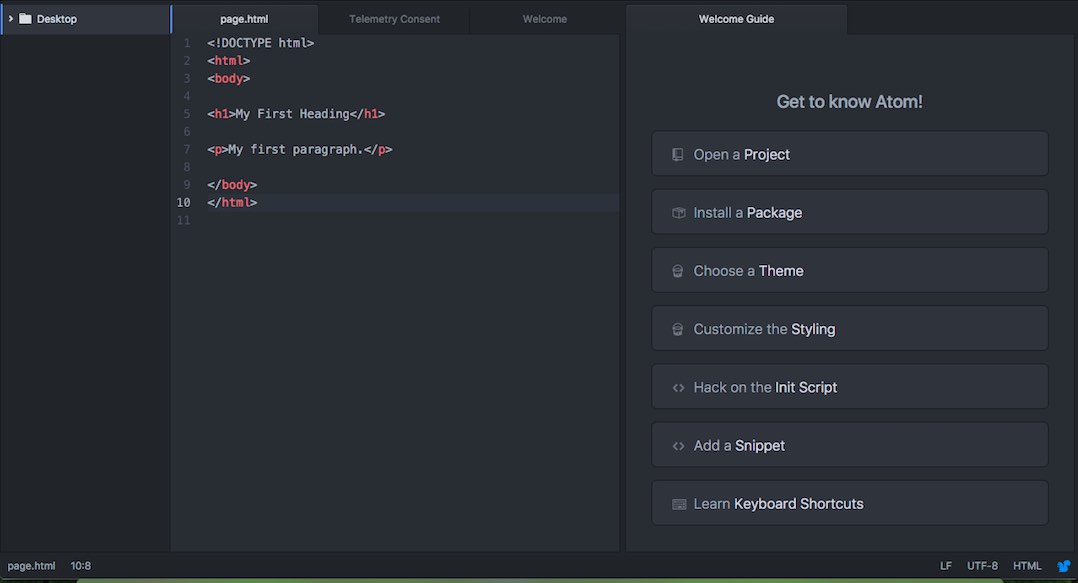Click the 10:8 cursor position indicator

[x=80, y=566]
